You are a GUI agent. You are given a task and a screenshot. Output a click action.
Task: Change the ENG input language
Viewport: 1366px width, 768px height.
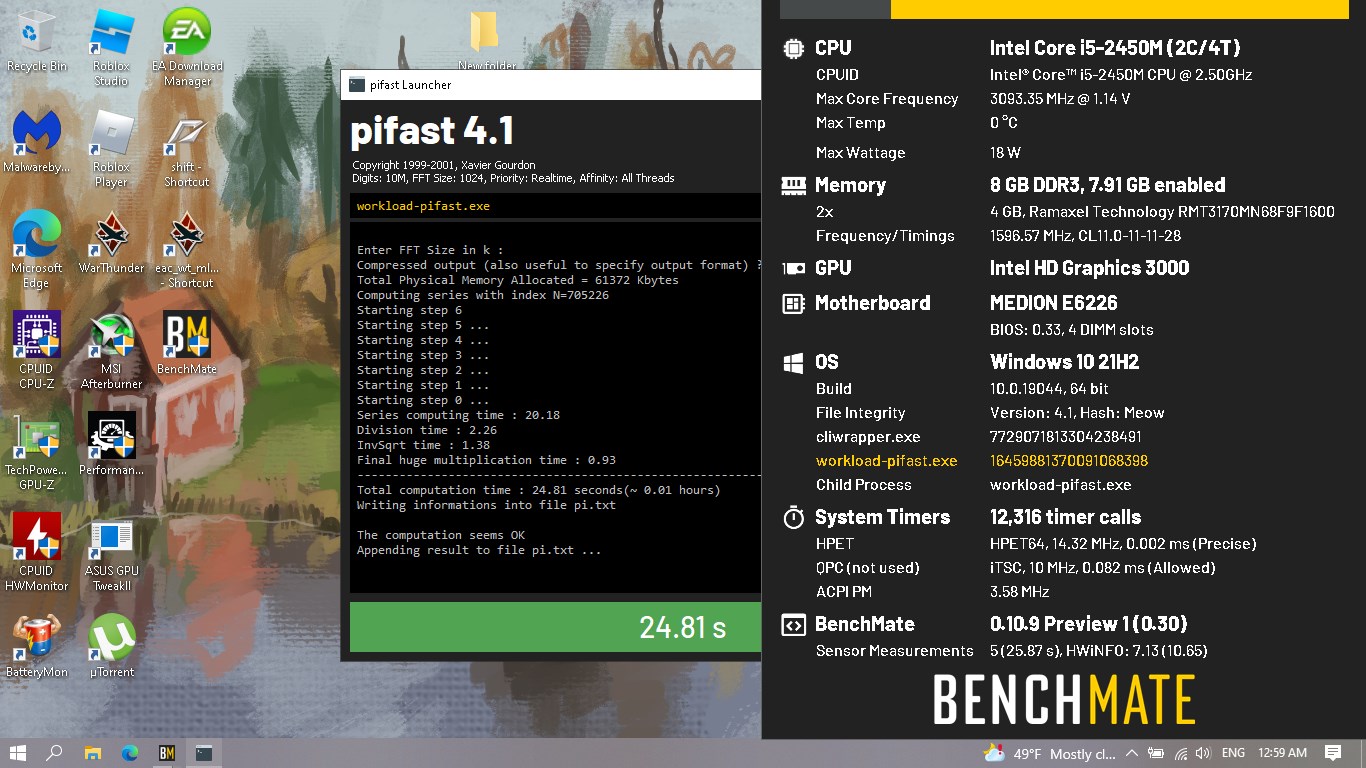click(1233, 753)
